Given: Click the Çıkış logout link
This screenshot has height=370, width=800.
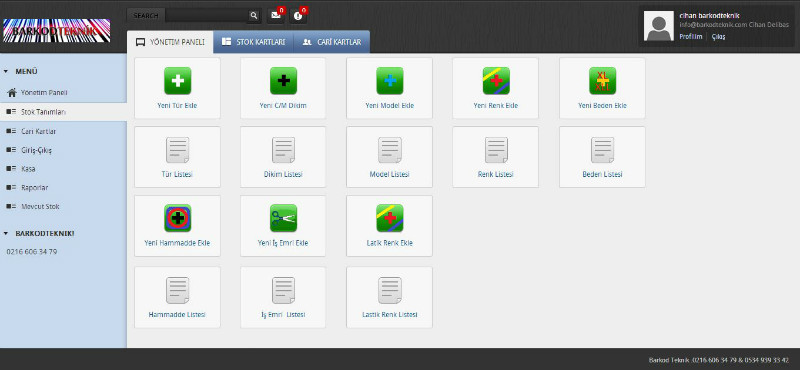Looking at the screenshot, I should pos(718,37).
